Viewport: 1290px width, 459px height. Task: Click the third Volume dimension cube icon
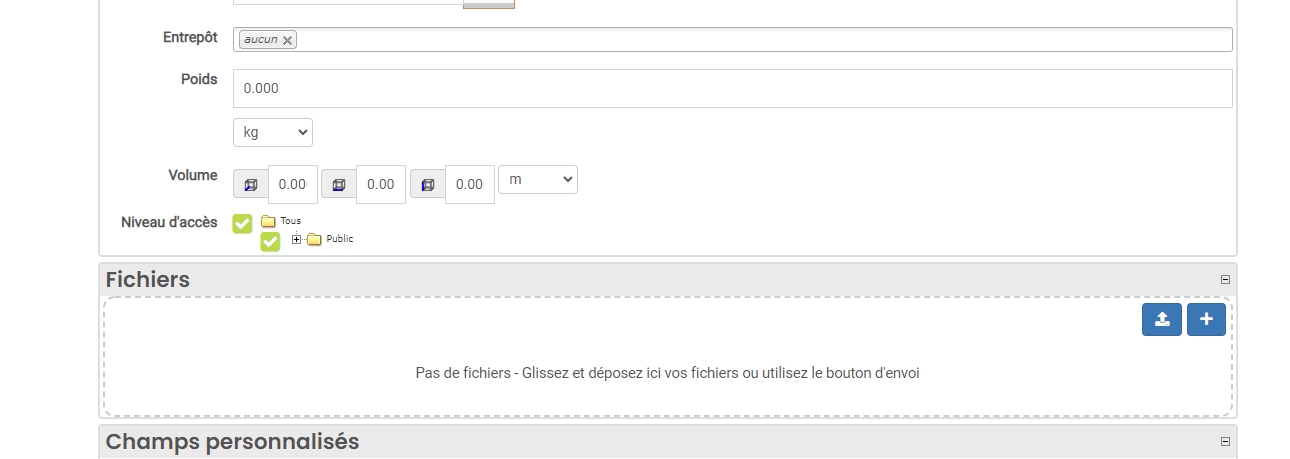point(428,184)
